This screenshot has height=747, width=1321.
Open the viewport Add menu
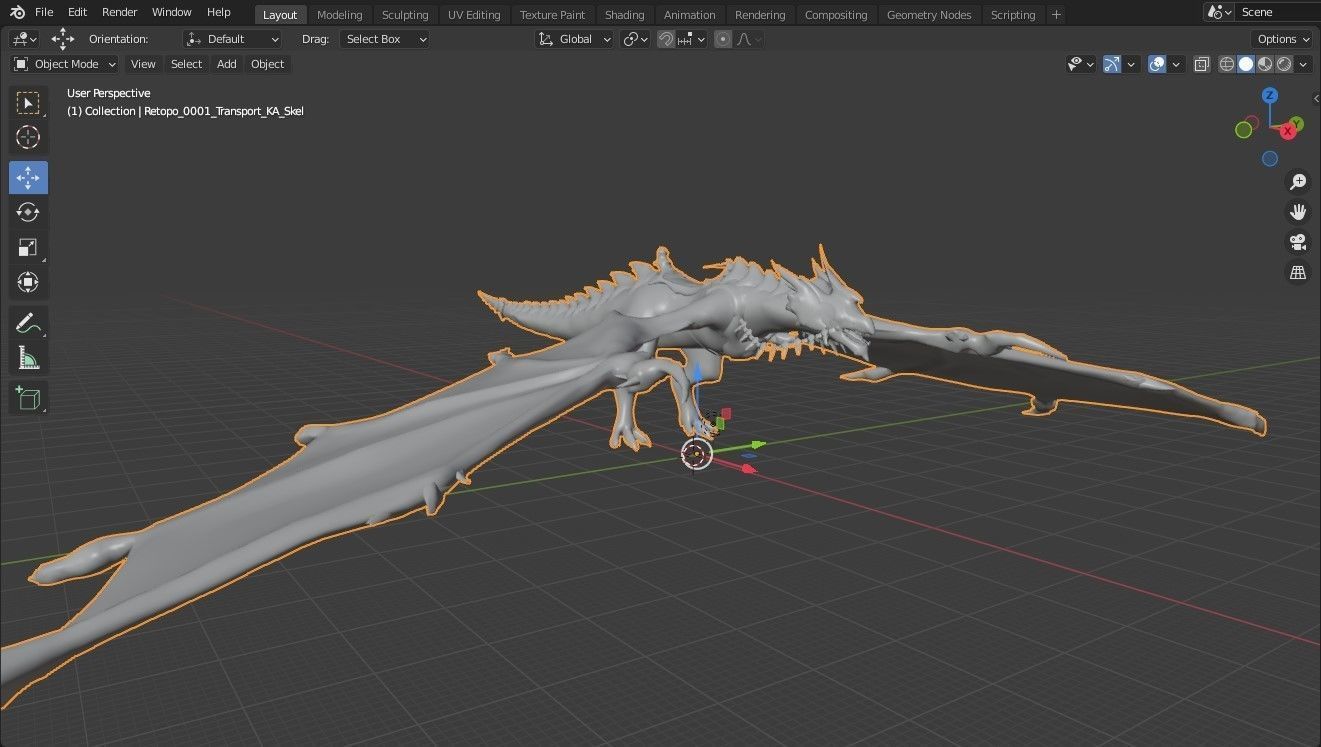(227, 64)
